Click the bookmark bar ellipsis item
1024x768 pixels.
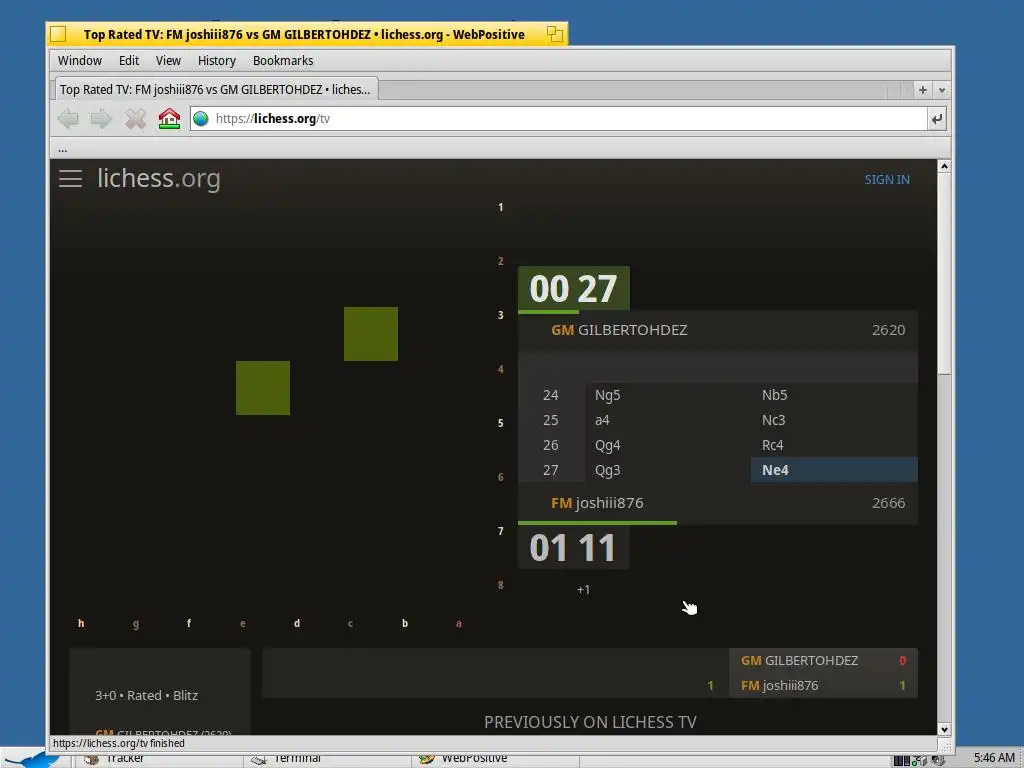click(62, 149)
